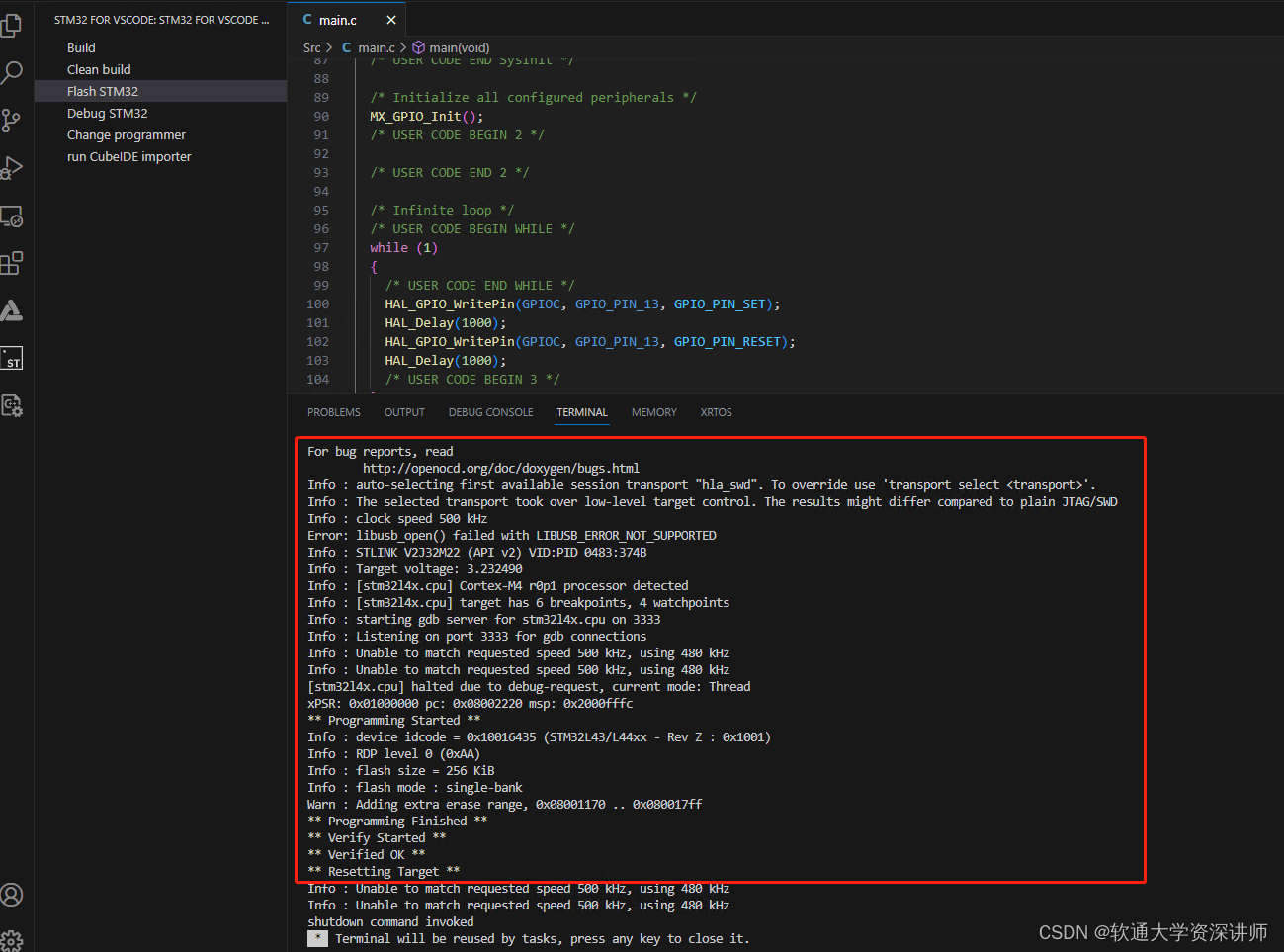Open the triangle logo extension view
This screenshot has width=1284, height=952.
tap(12, 310)
